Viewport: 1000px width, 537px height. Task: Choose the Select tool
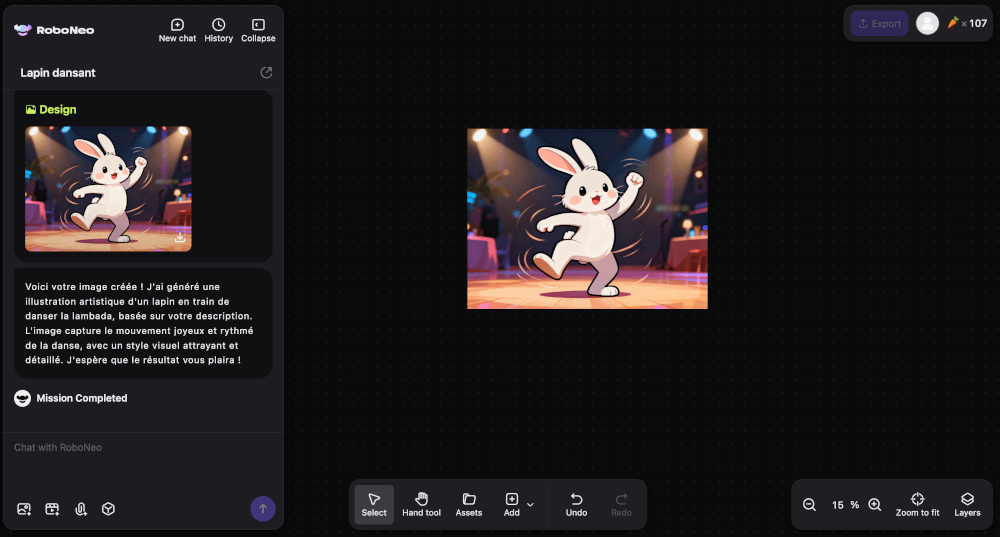(x=374, y=504)
